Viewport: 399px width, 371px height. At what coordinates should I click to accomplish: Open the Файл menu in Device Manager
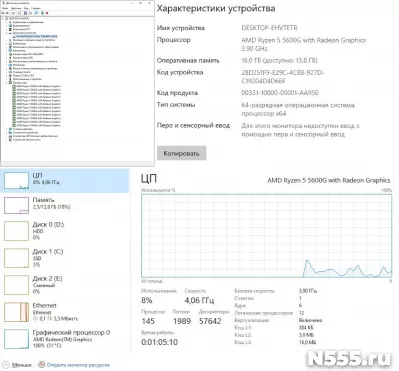[x=5, y=8]
